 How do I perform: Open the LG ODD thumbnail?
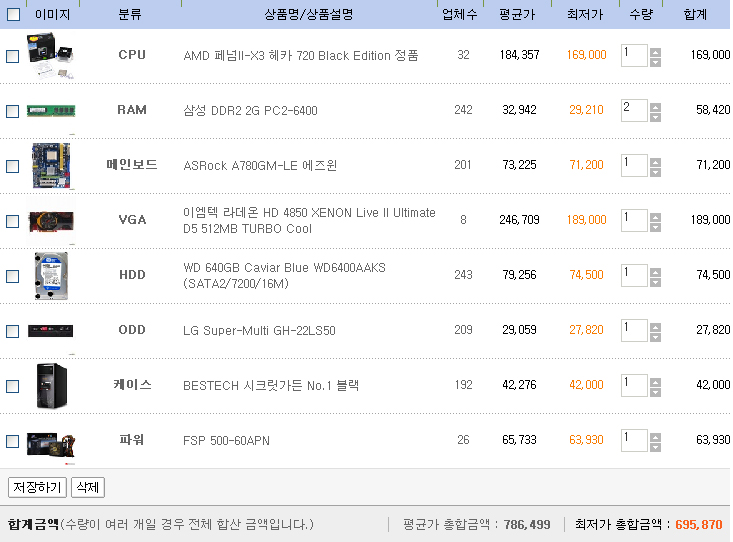pyautogui.click(x=50, y=331)
